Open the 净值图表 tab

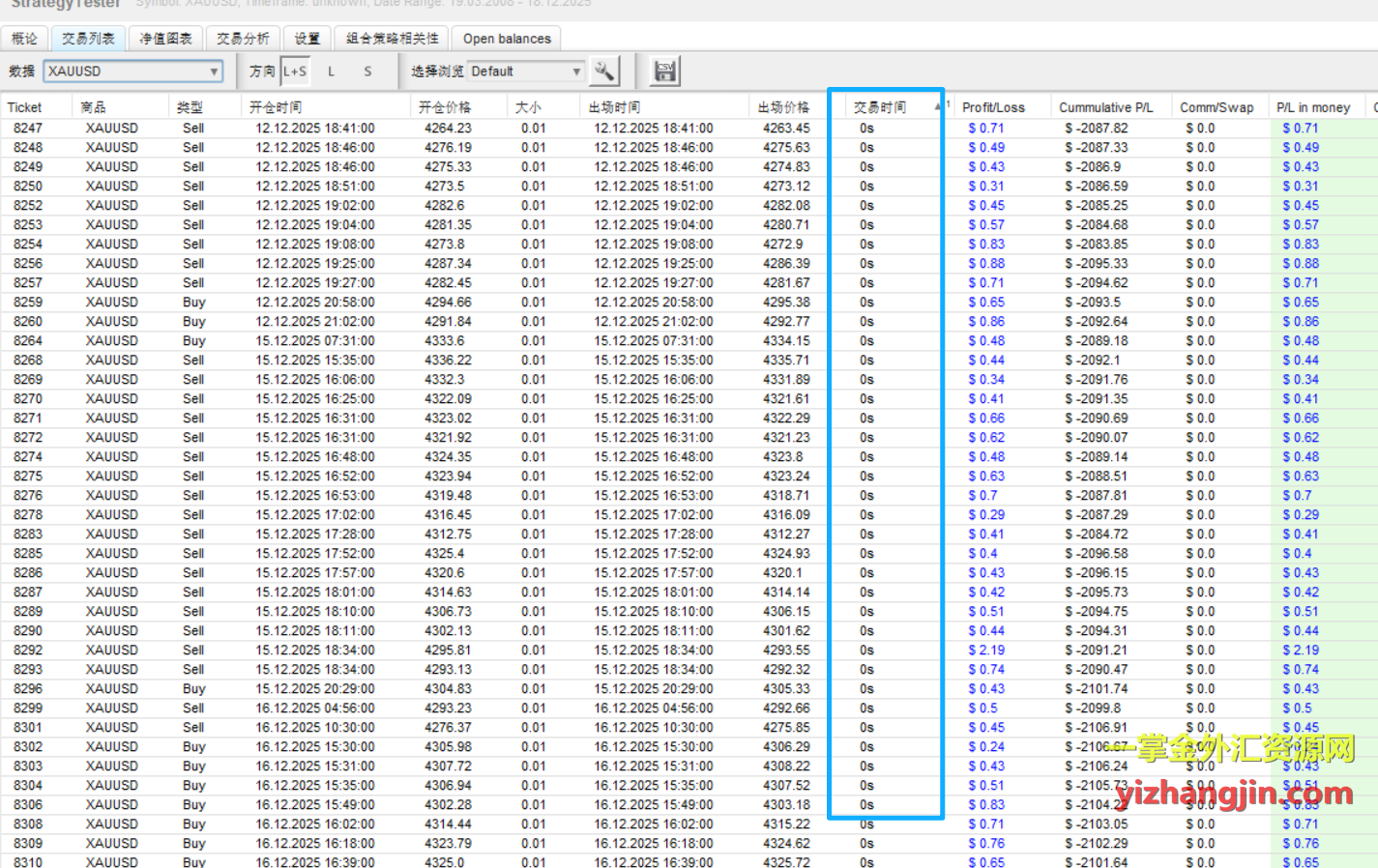(165, 39)
